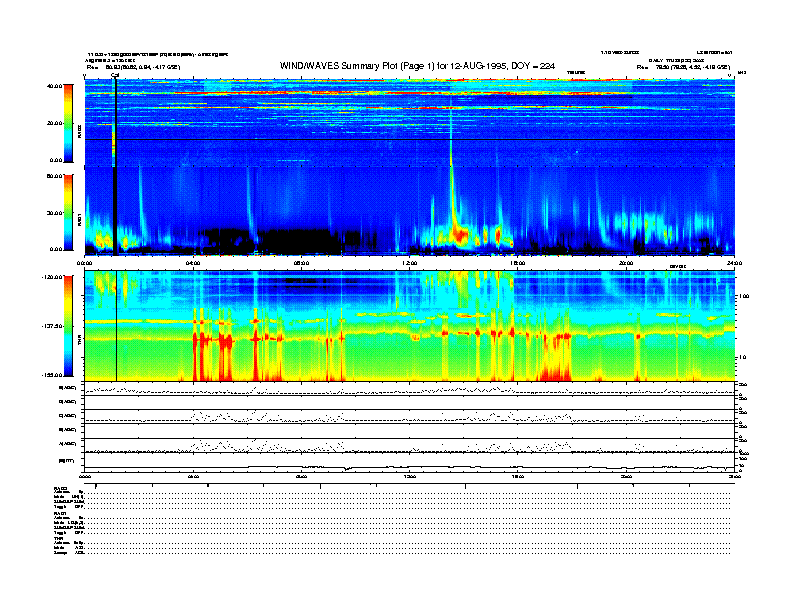The image size is (792, 612).
Task: Click the rotated RAD1 axis label
Action: (x=79, y=219)
